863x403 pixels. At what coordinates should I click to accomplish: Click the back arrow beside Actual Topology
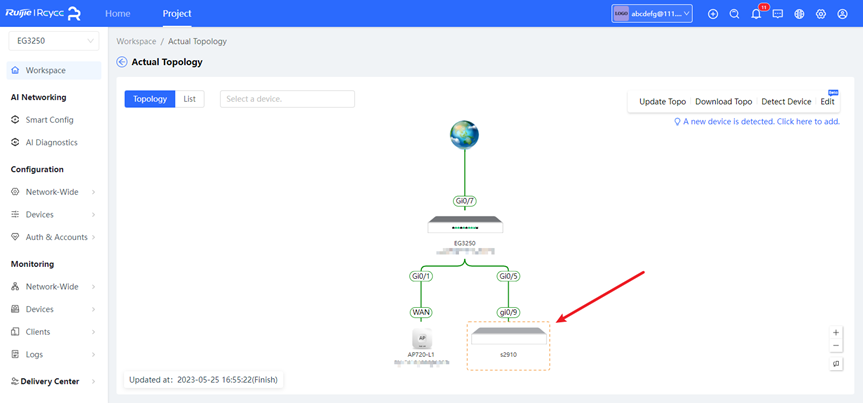[x=122, y=62]
